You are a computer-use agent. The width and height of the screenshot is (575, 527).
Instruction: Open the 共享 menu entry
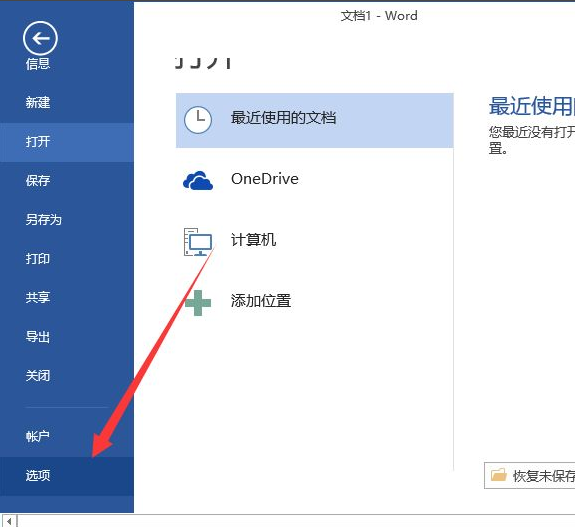click(x=38, y=297)
